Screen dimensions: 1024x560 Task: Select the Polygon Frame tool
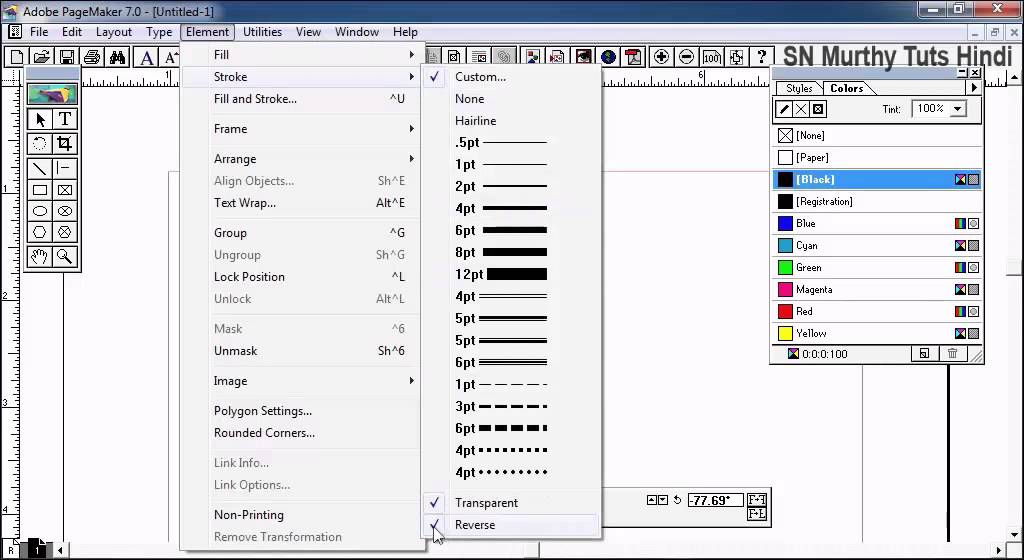[x=65, y=232]
